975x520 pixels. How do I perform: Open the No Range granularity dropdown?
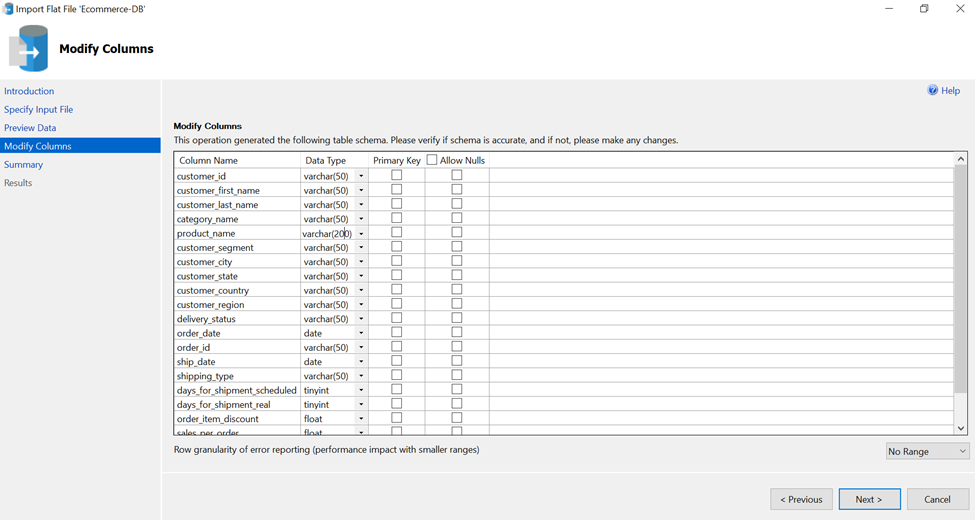click(927, 451)
